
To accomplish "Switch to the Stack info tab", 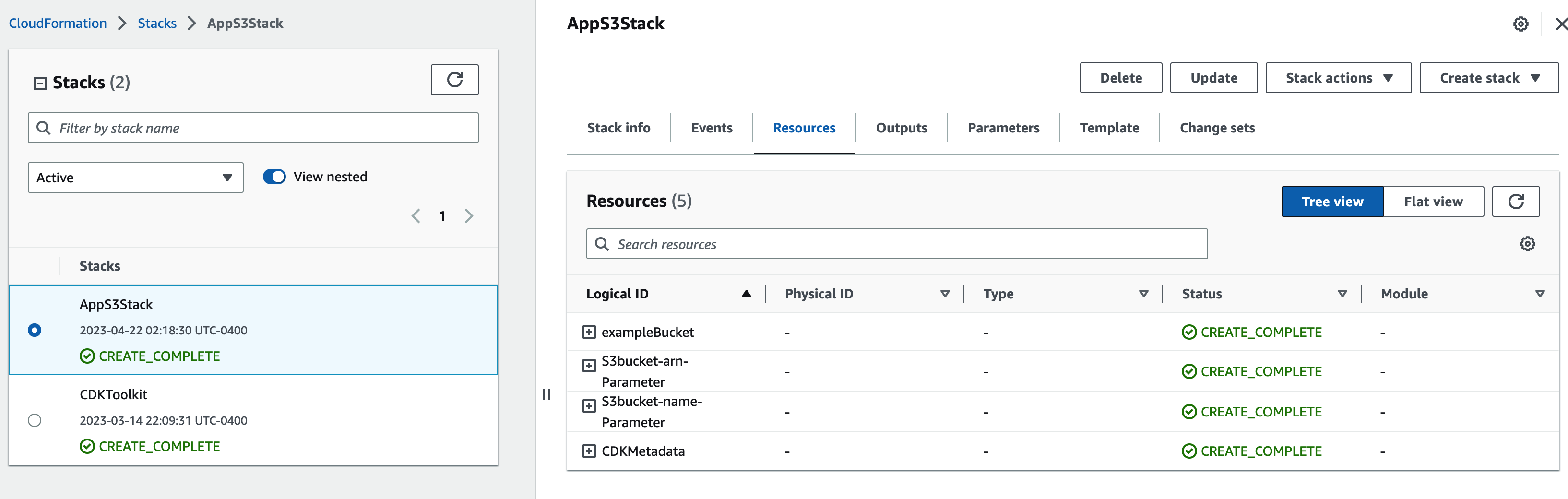I will click(618, 128).
